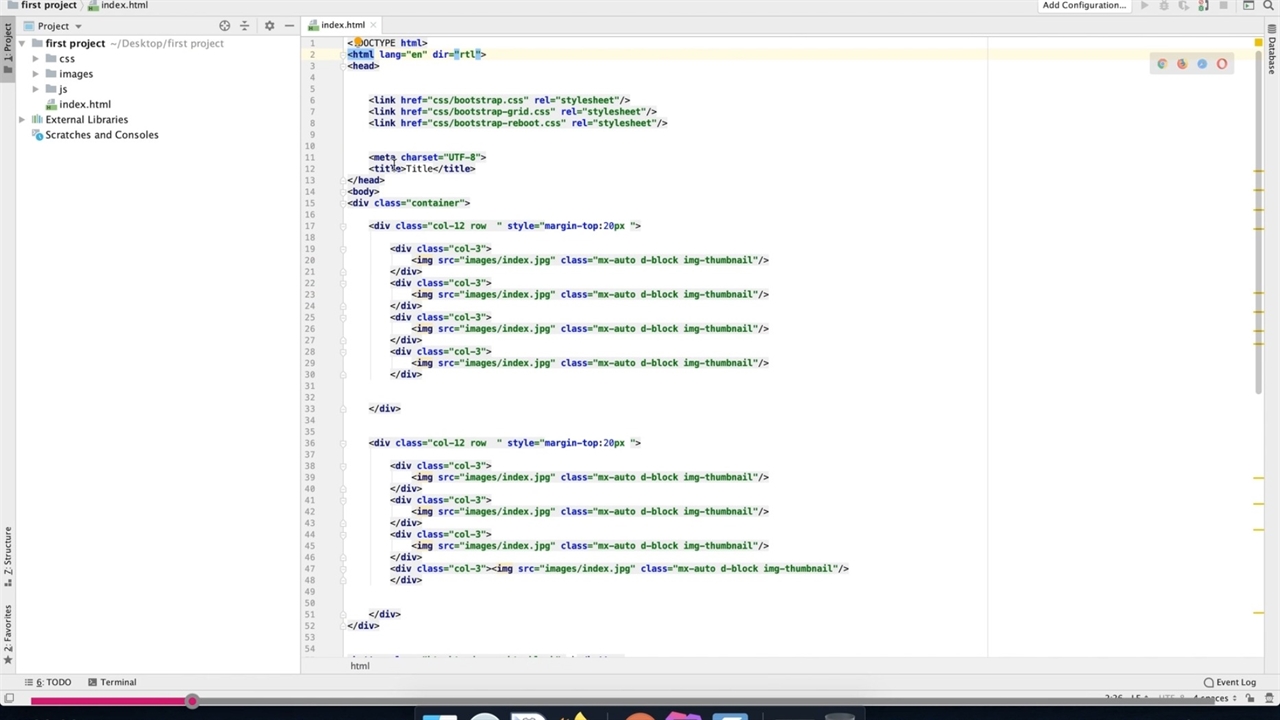Open page in Firefox browser icon
This screenshot has height=720, width=1280.
coord(1182,64)
